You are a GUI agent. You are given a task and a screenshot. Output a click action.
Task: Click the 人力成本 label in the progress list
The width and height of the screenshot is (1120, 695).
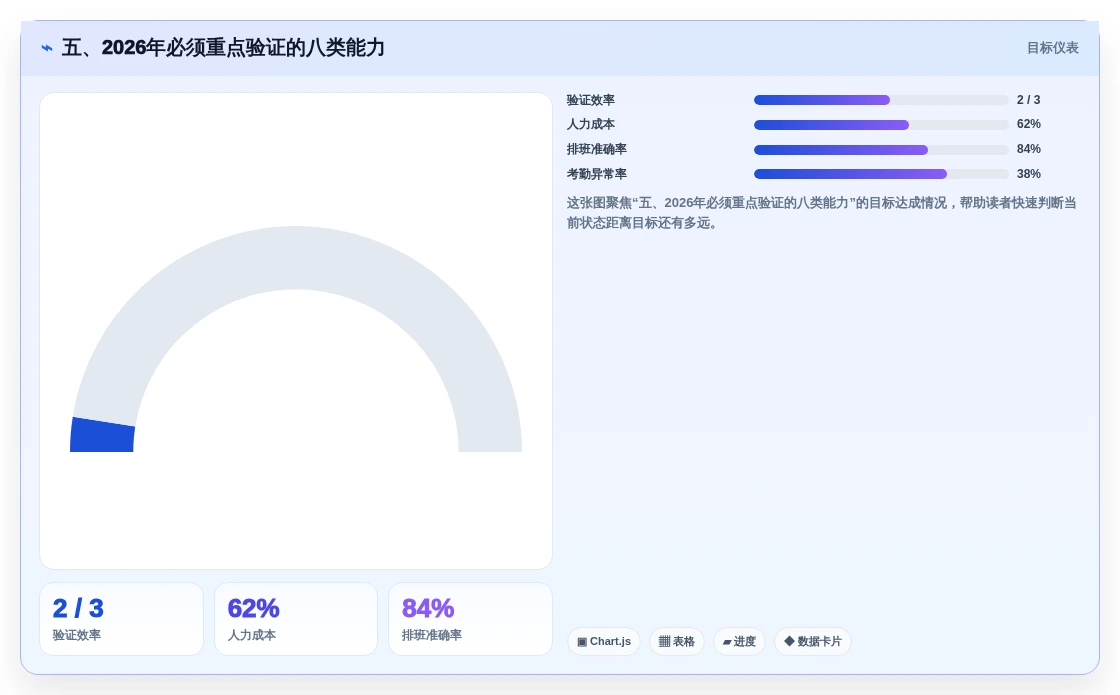point(591,124)
